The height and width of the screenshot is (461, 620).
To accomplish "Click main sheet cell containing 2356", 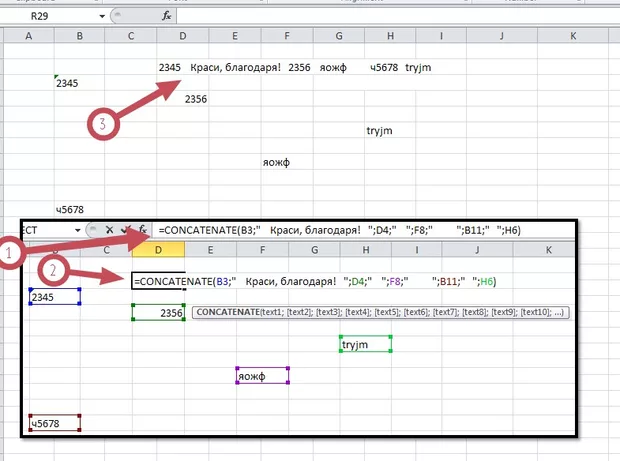I will (183, 99).
